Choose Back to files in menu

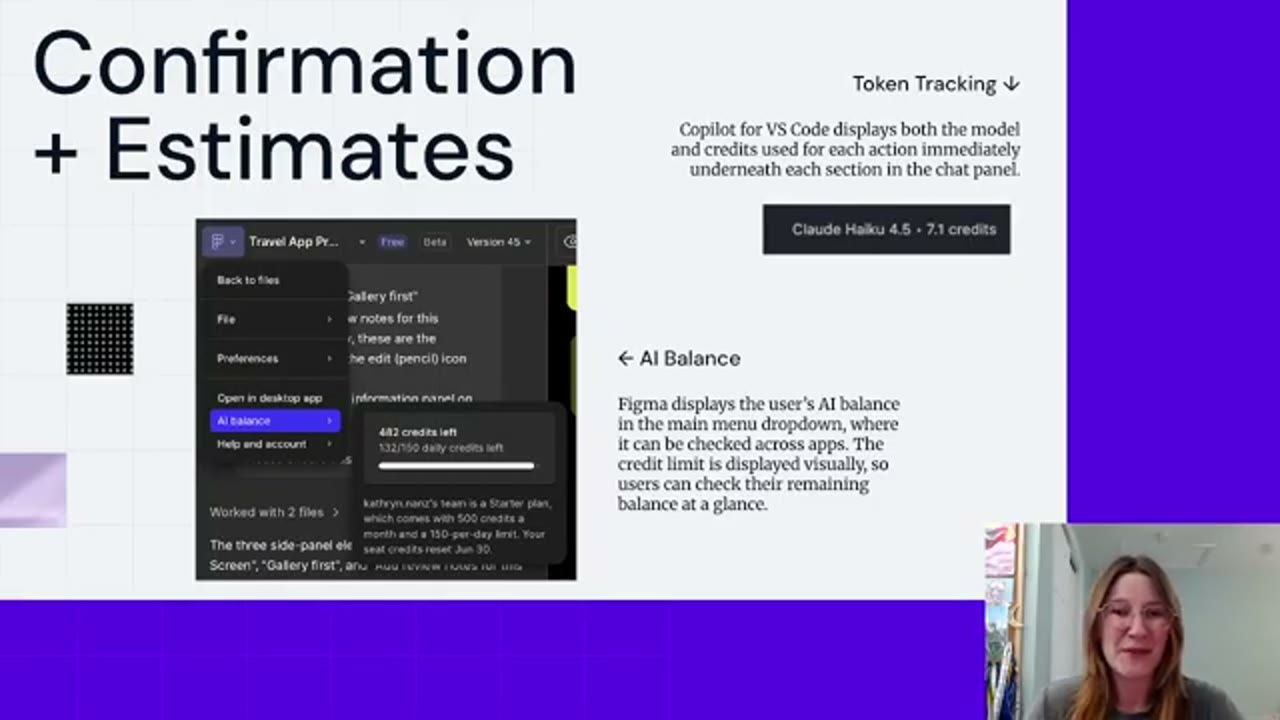click(248, 280)
